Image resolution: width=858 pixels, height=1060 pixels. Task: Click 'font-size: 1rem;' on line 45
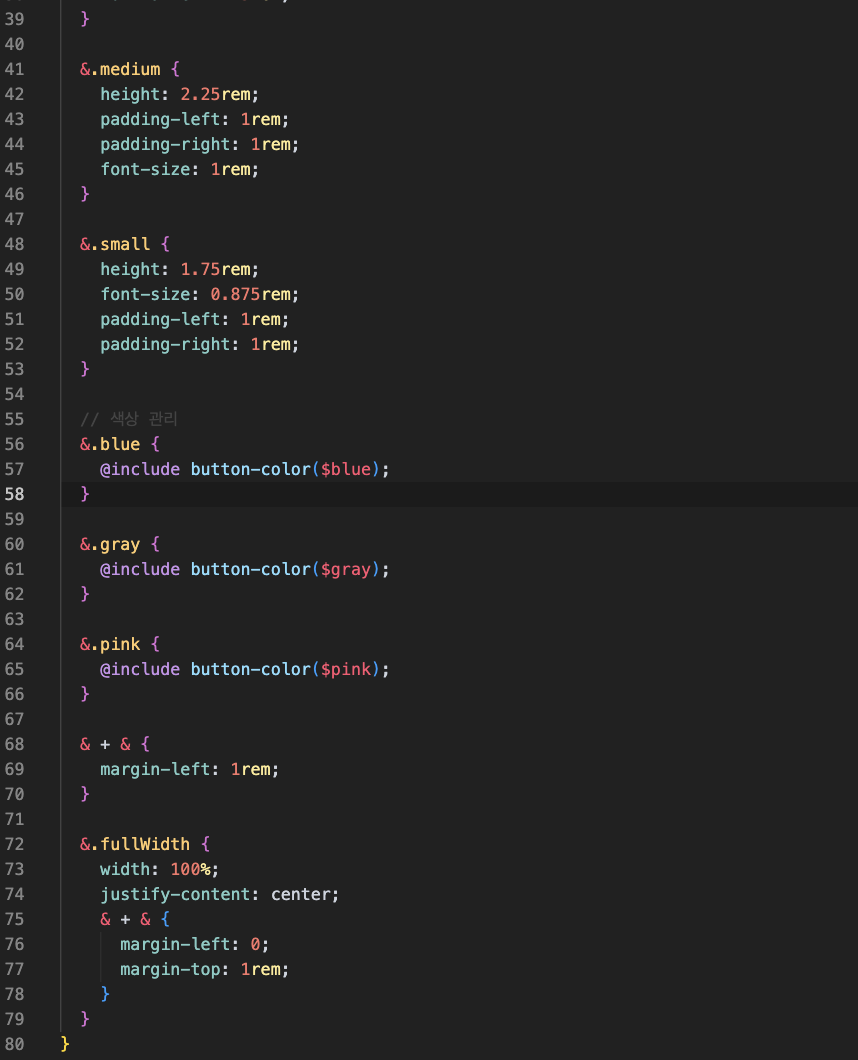click(x=179, y=169)
